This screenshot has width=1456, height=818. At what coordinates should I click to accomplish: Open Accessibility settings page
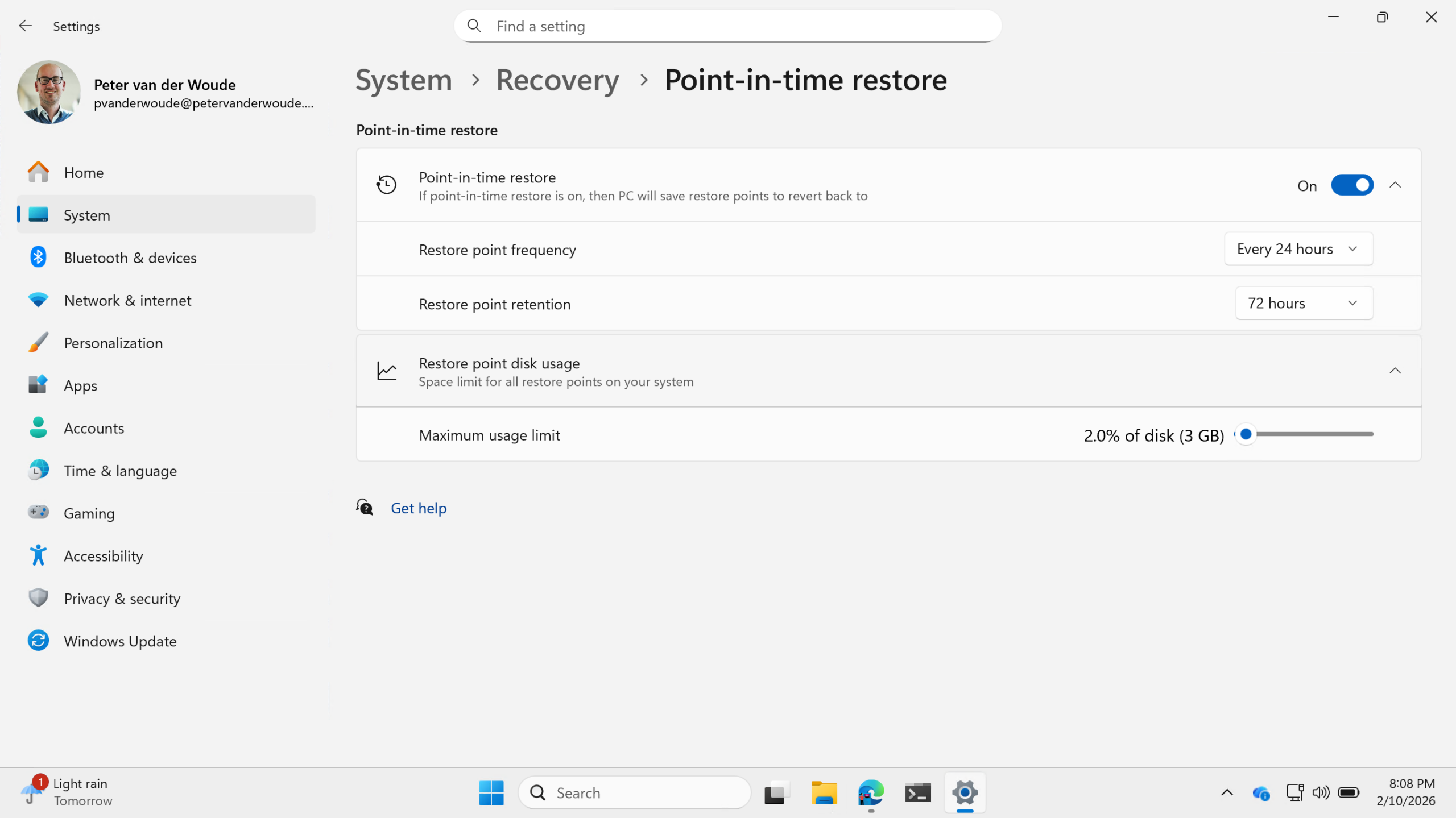coord(103,556)
